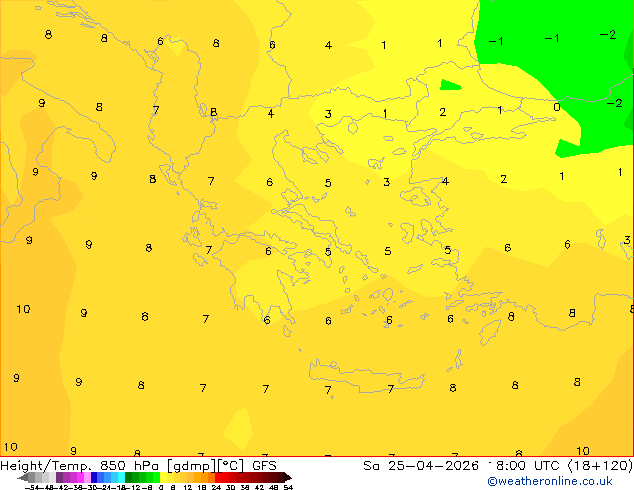Pick the dark blue legend swatch
The image size is (634, 490).
click(x=94, y=477)
